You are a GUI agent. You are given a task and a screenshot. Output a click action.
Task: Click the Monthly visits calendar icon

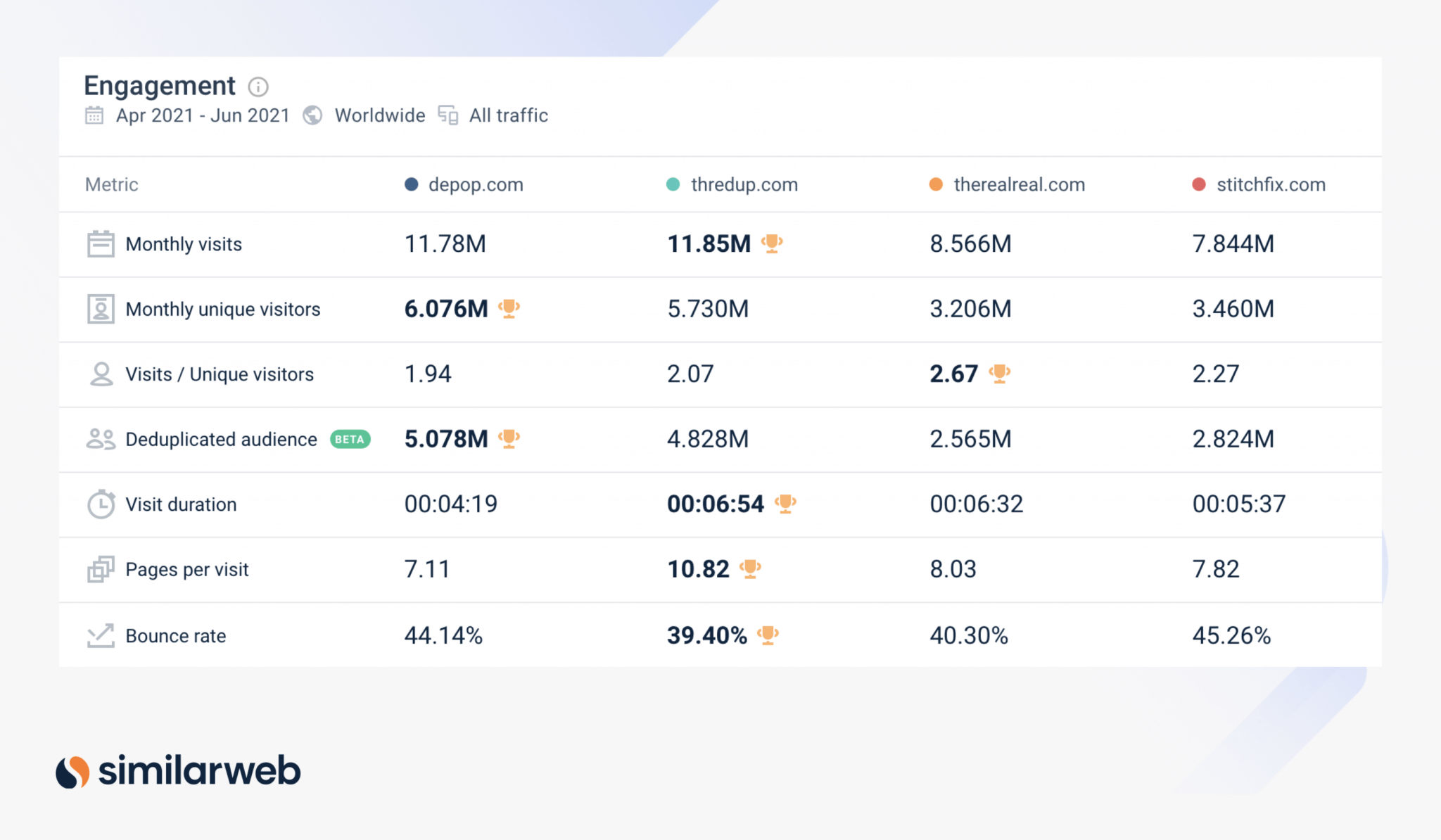pos(101,244)
